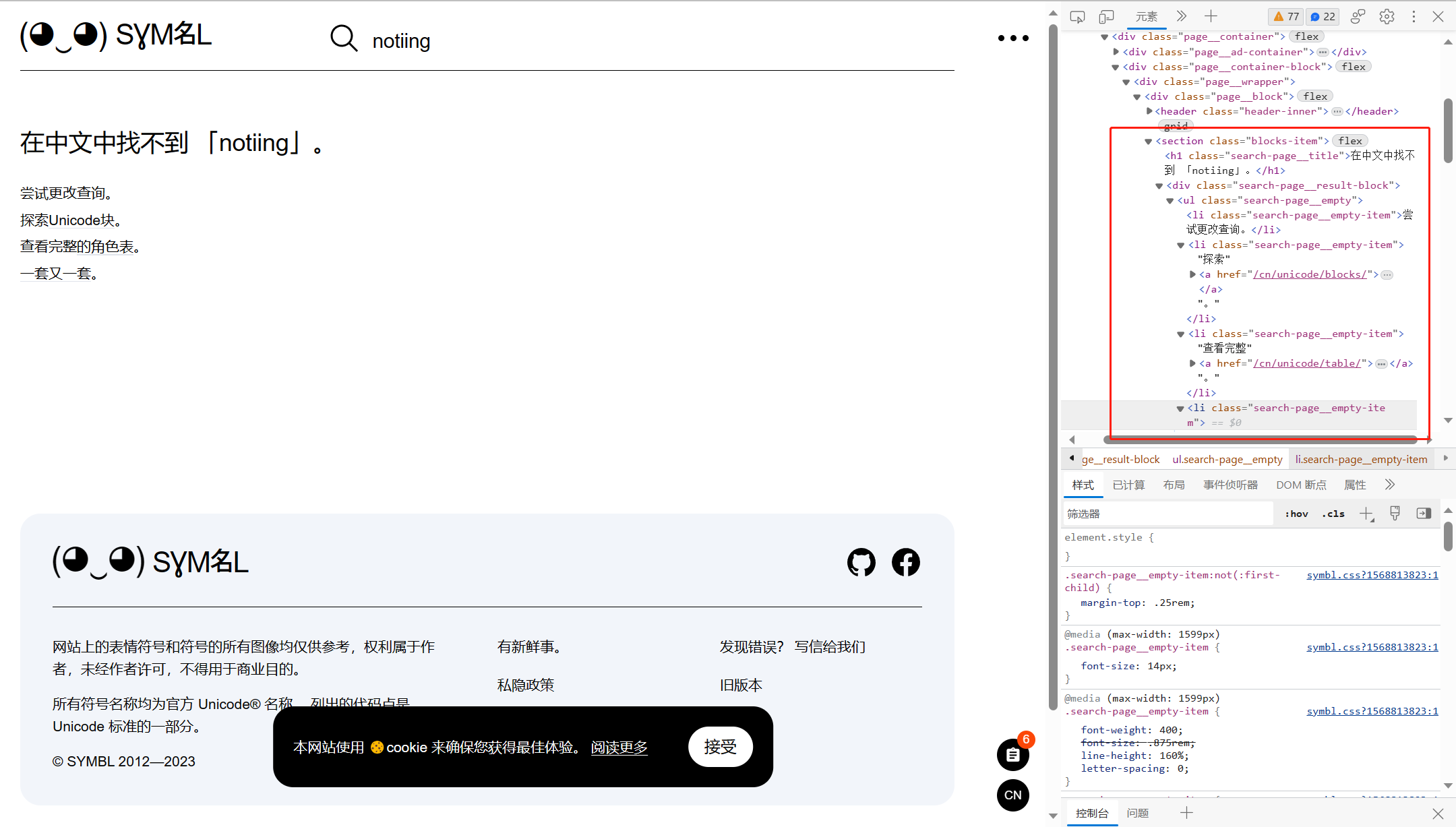Activate the DevTools inspect element picker
This screenshot has height=827, width=1456.
(1077, 17)
